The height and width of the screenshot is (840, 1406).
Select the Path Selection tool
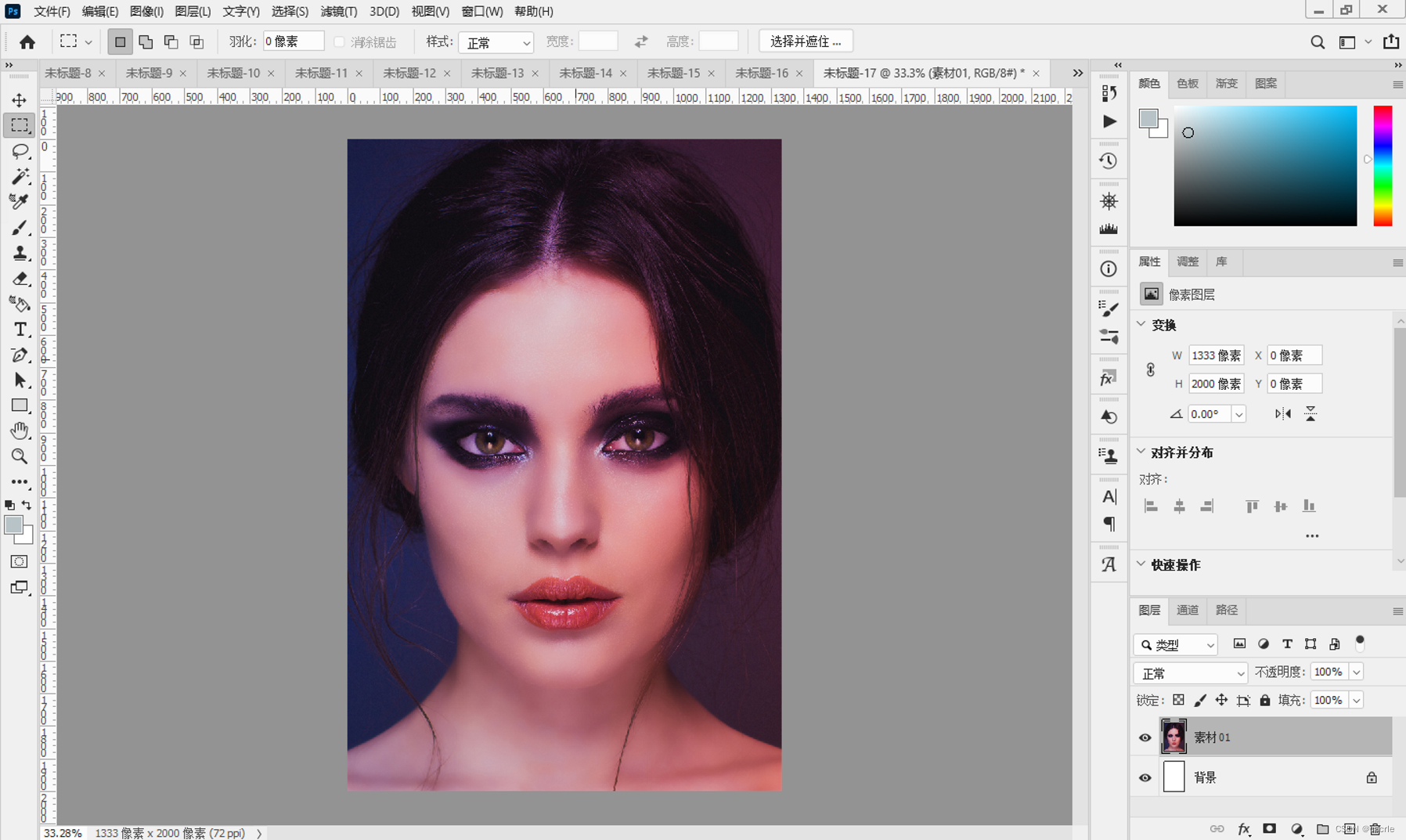[x=20, y=380]
